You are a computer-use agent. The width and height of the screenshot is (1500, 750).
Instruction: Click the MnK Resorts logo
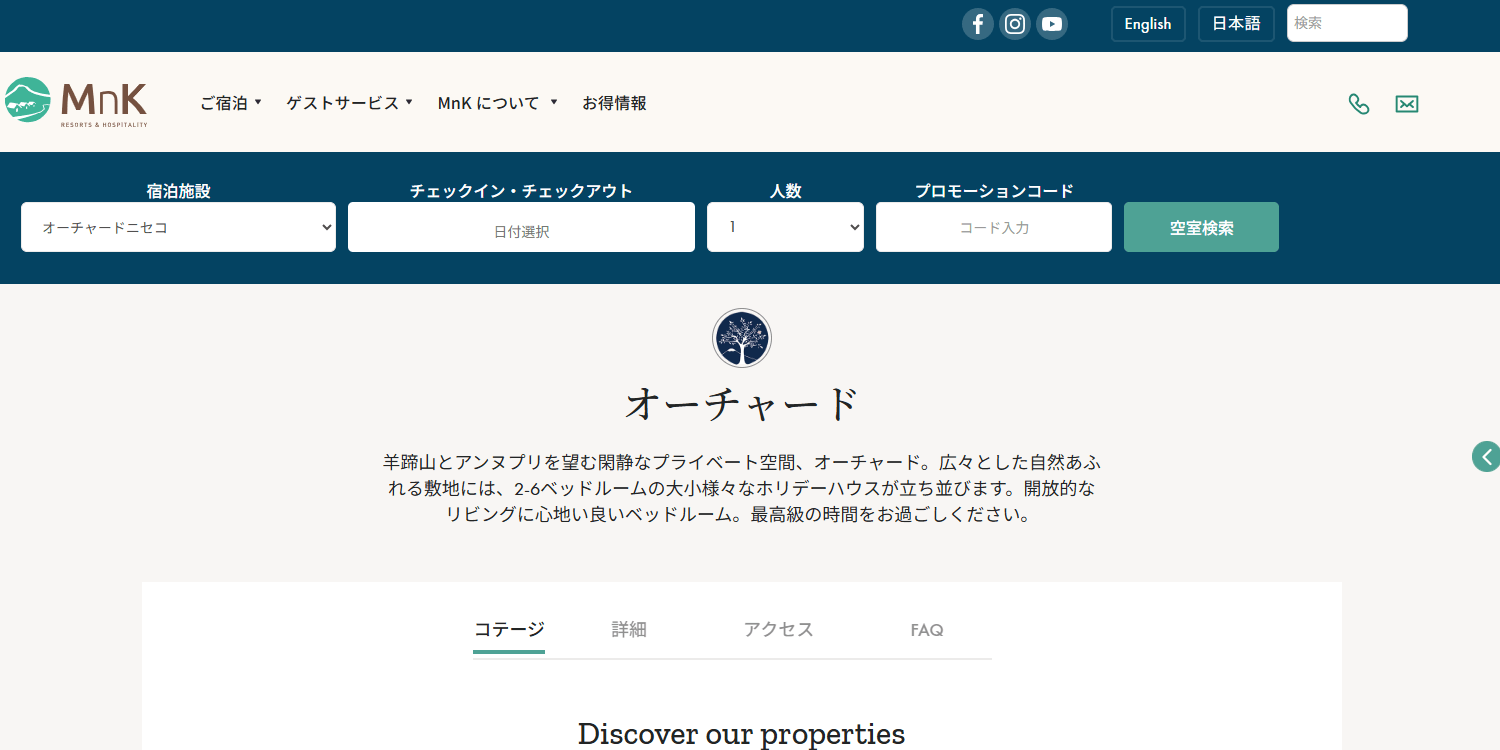tap(76, 102)
